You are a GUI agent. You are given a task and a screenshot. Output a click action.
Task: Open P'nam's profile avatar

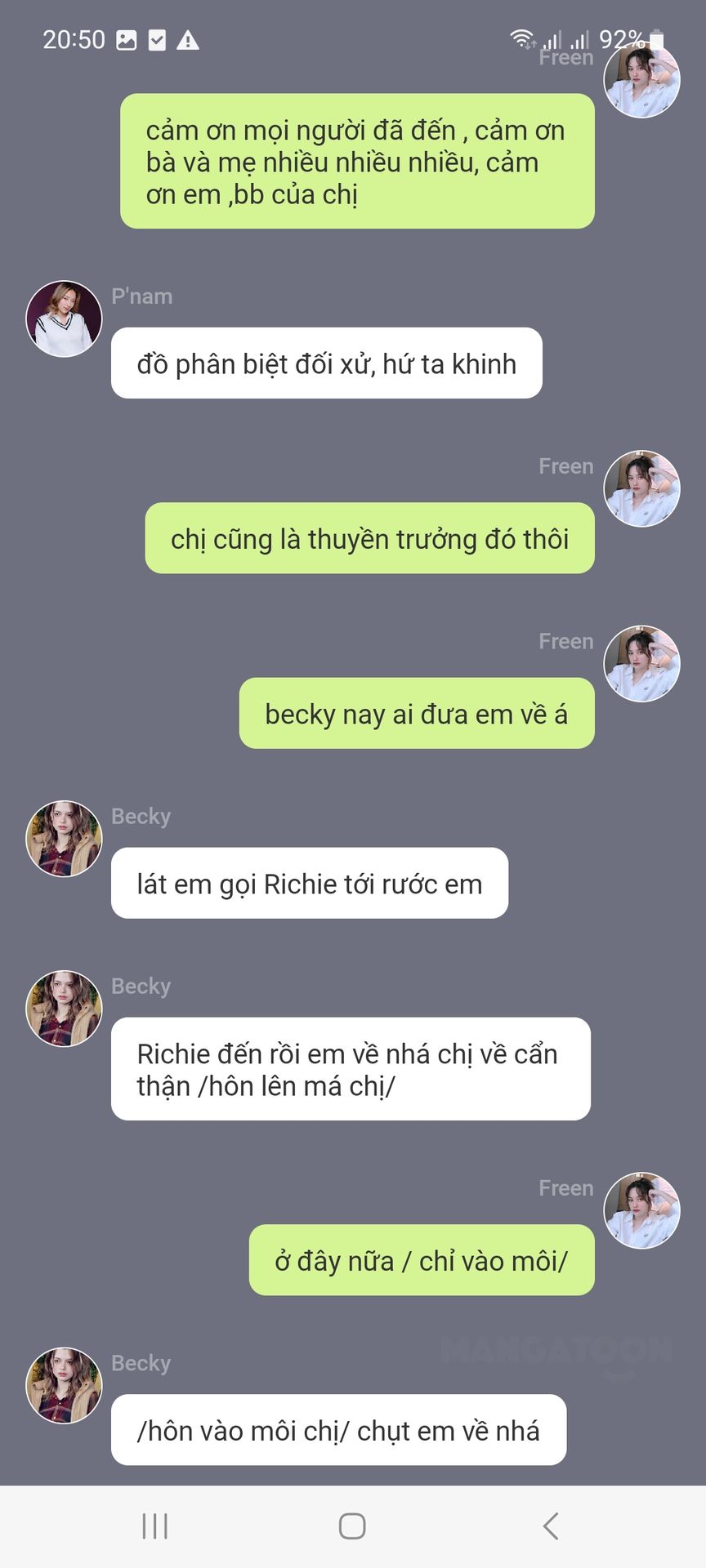[64, 319]
